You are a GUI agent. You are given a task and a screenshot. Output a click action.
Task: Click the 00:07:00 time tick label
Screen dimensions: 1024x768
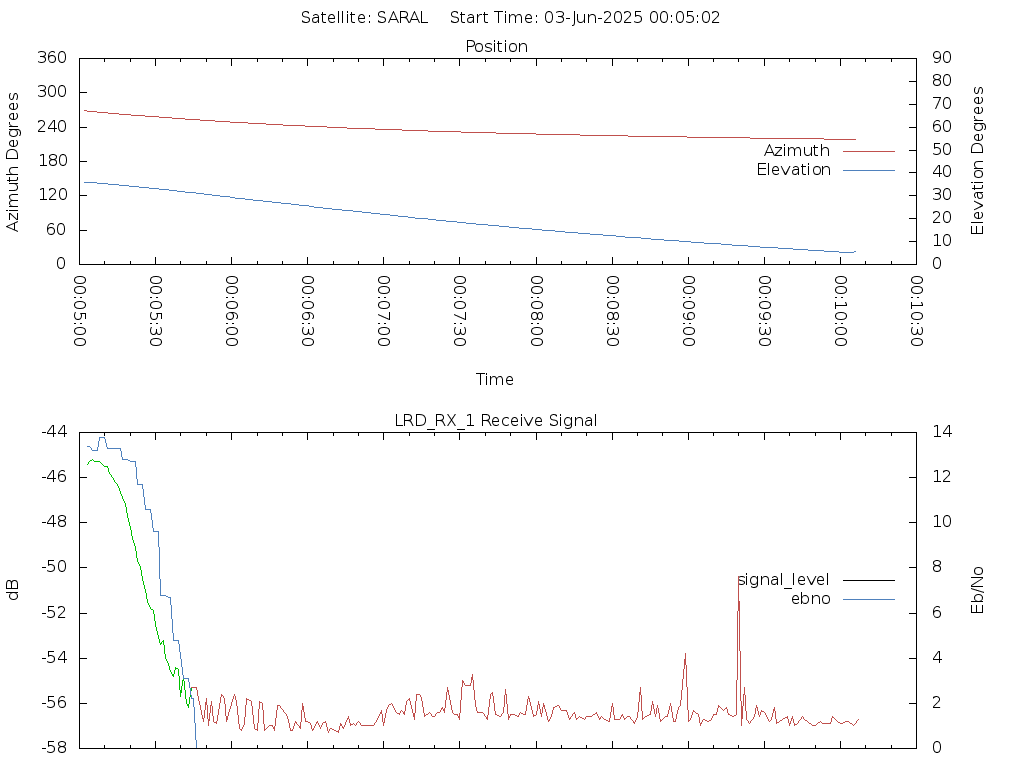[384, 311]
